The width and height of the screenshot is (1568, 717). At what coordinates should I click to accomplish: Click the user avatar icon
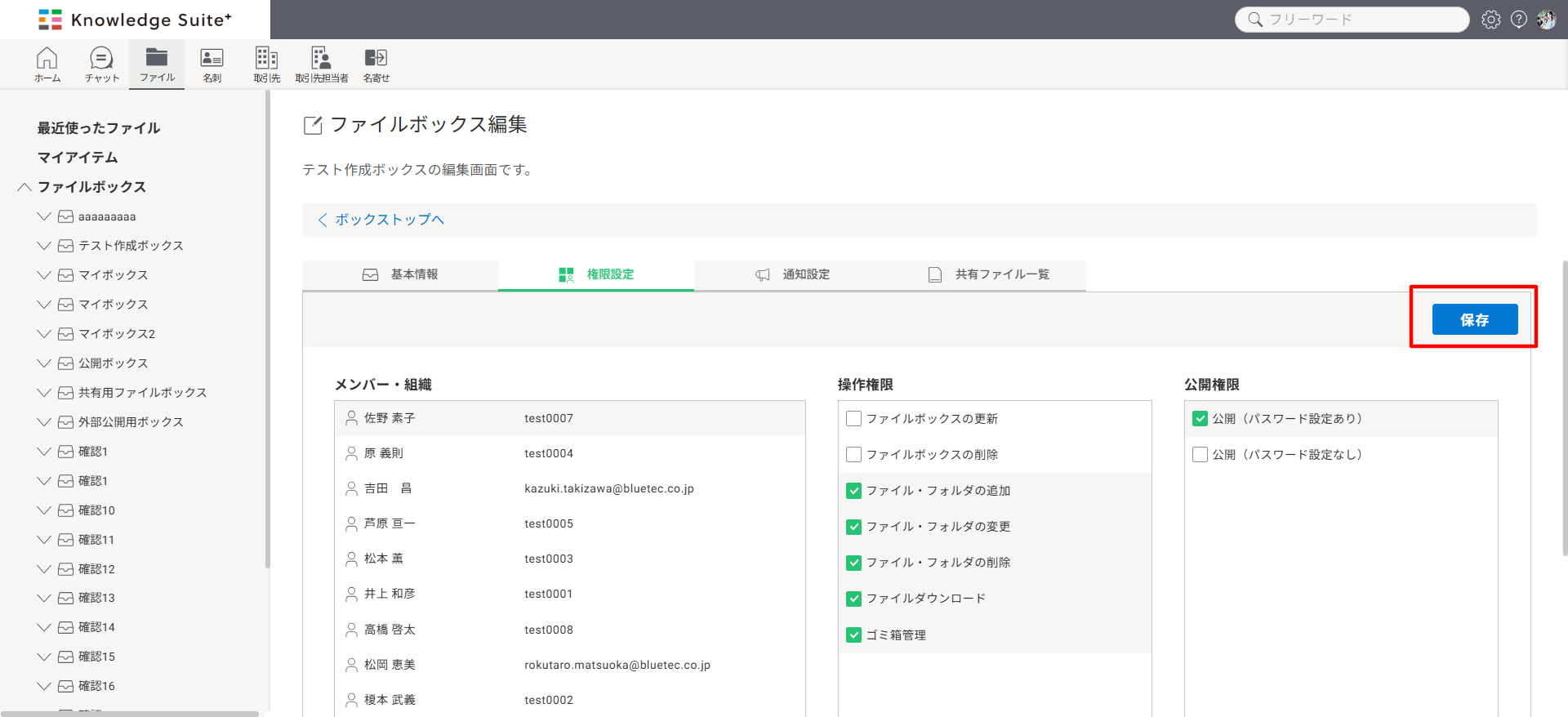1546,20
